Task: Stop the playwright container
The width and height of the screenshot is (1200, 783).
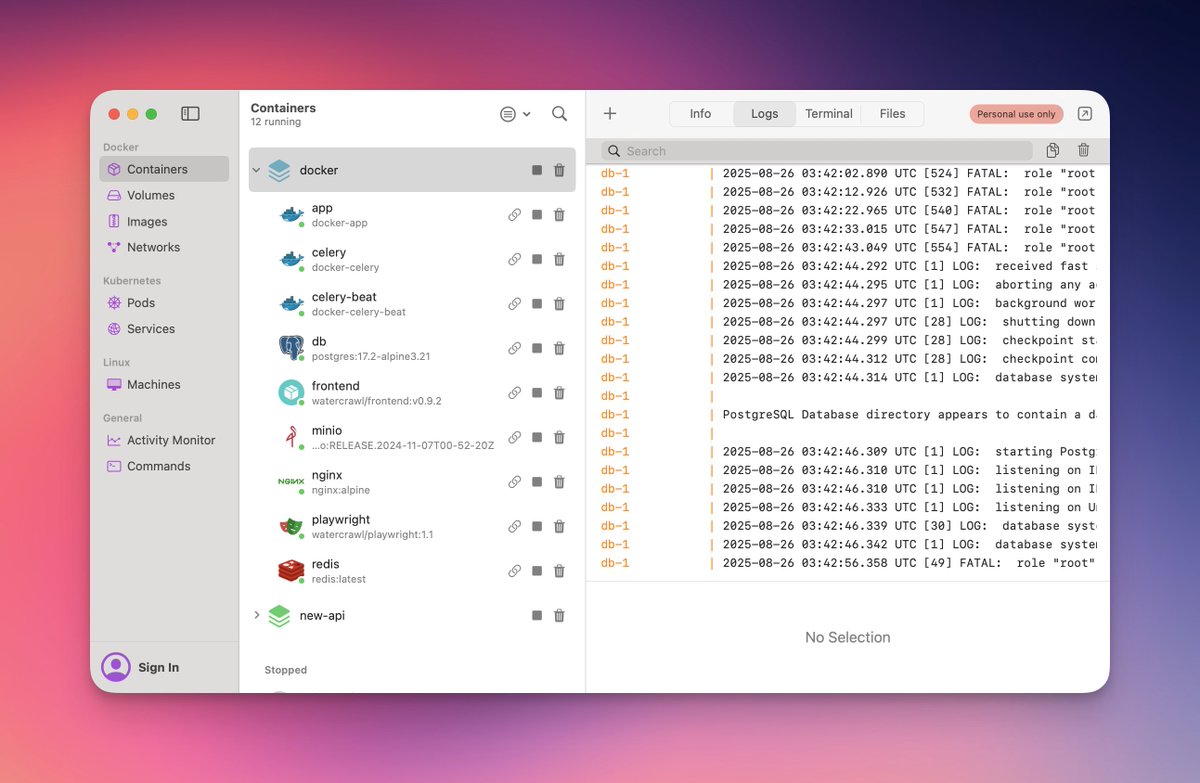Action: pyautogui.click(x=537, y=526)
